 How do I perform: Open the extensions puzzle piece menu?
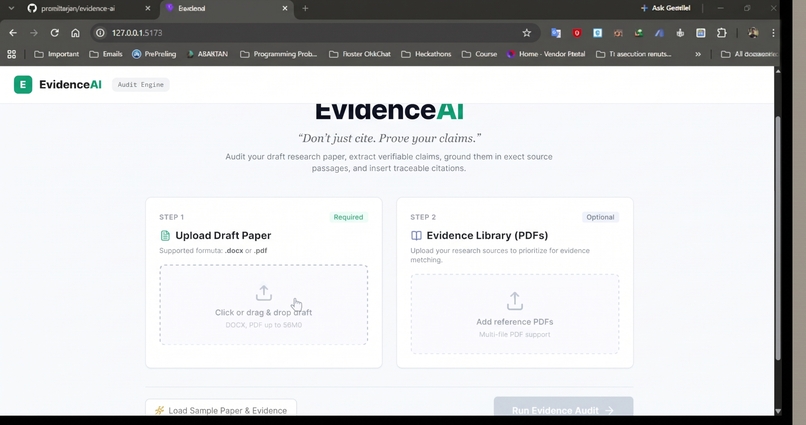pyautogui.click(x=722, y=33)
